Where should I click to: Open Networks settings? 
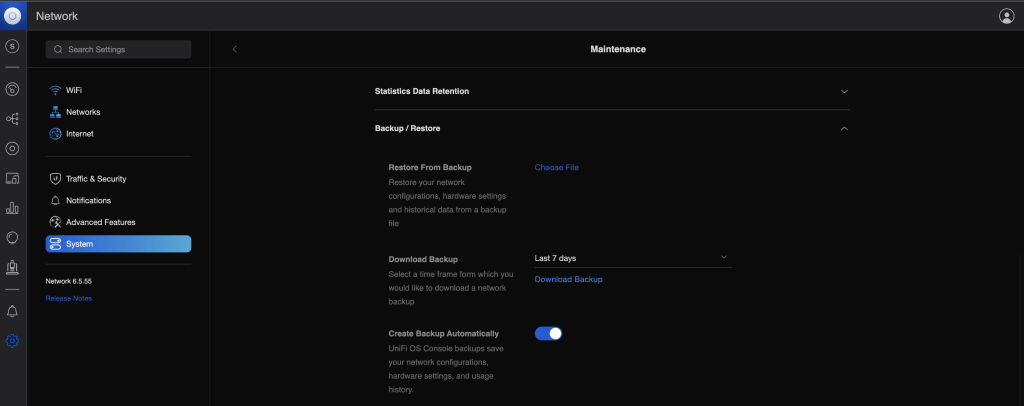[82, 112]
